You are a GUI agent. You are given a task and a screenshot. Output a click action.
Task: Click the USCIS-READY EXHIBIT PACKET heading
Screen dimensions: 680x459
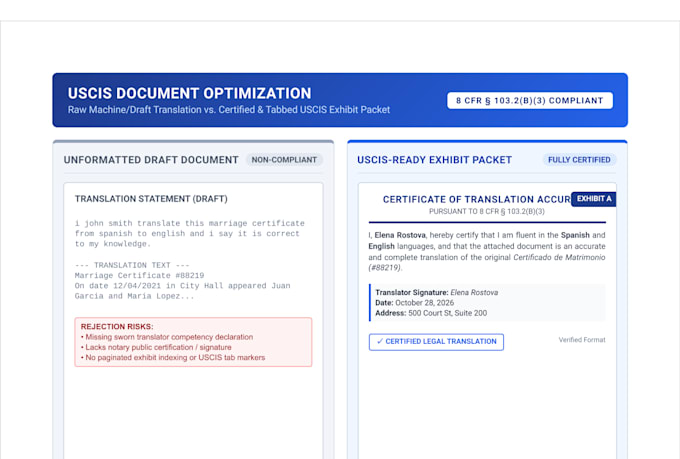pyautogui.click(x=435, y=160)
